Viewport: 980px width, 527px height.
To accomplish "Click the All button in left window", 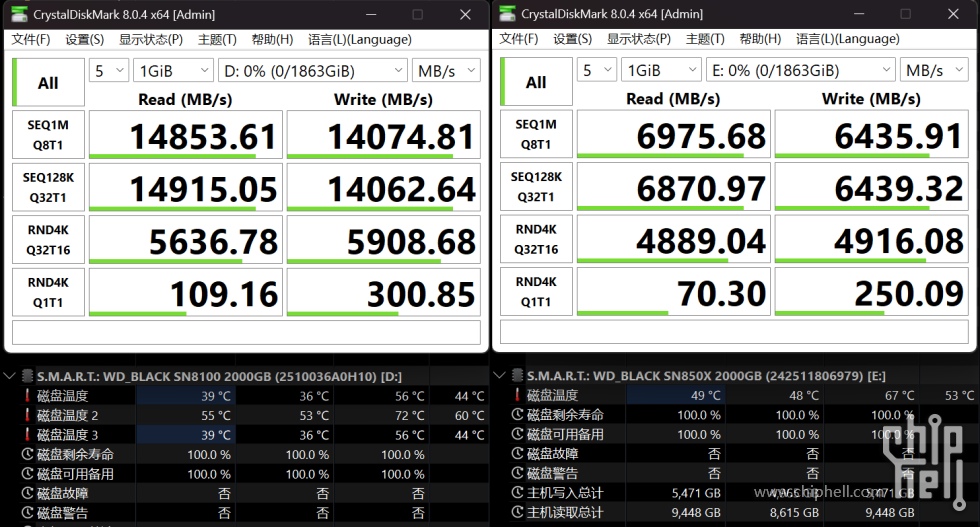I will point(48,83).
